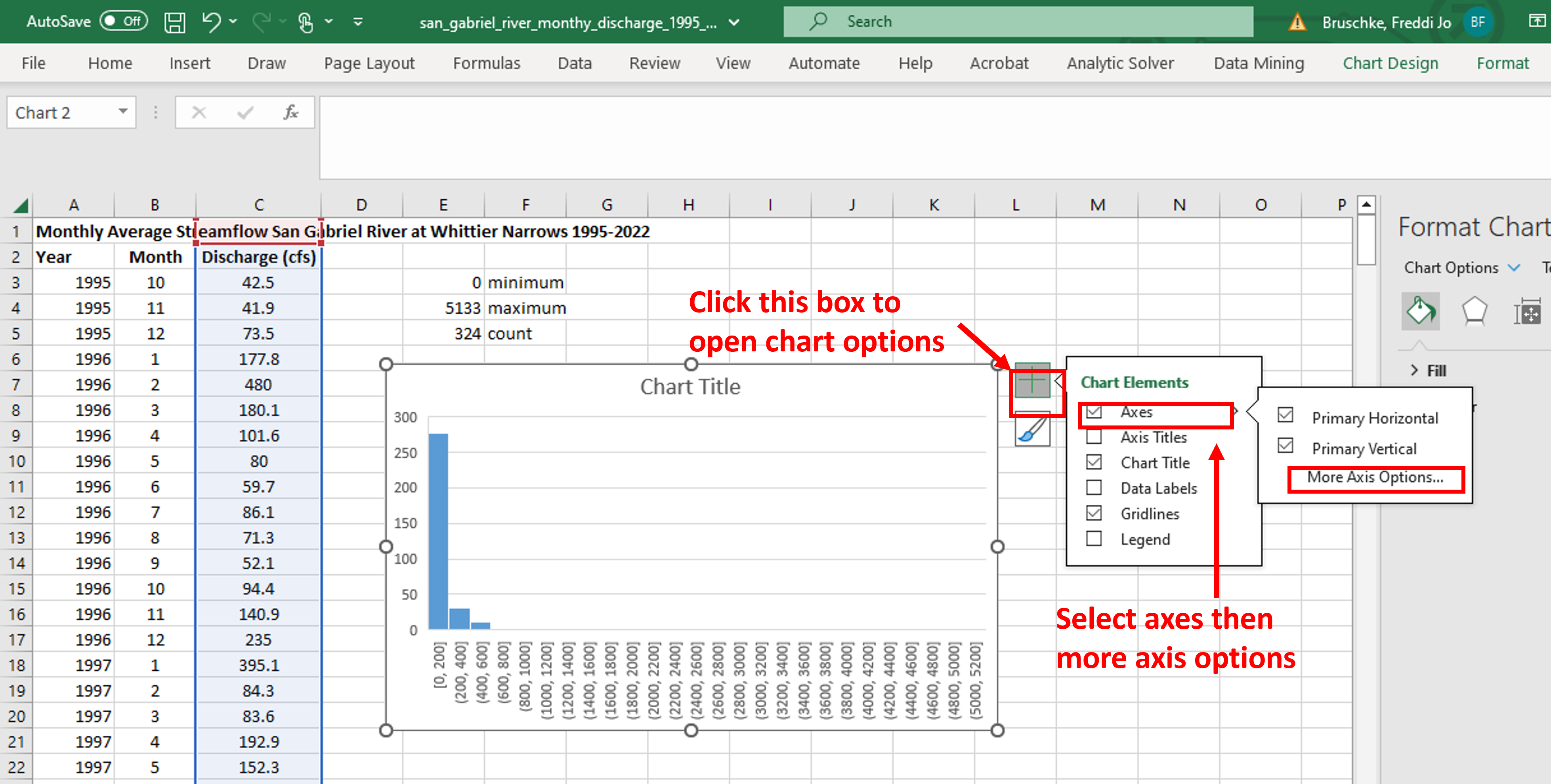Screen dimensions: 1551x784
Task: Click the Save icon in title bar
Action: (175, 22)
